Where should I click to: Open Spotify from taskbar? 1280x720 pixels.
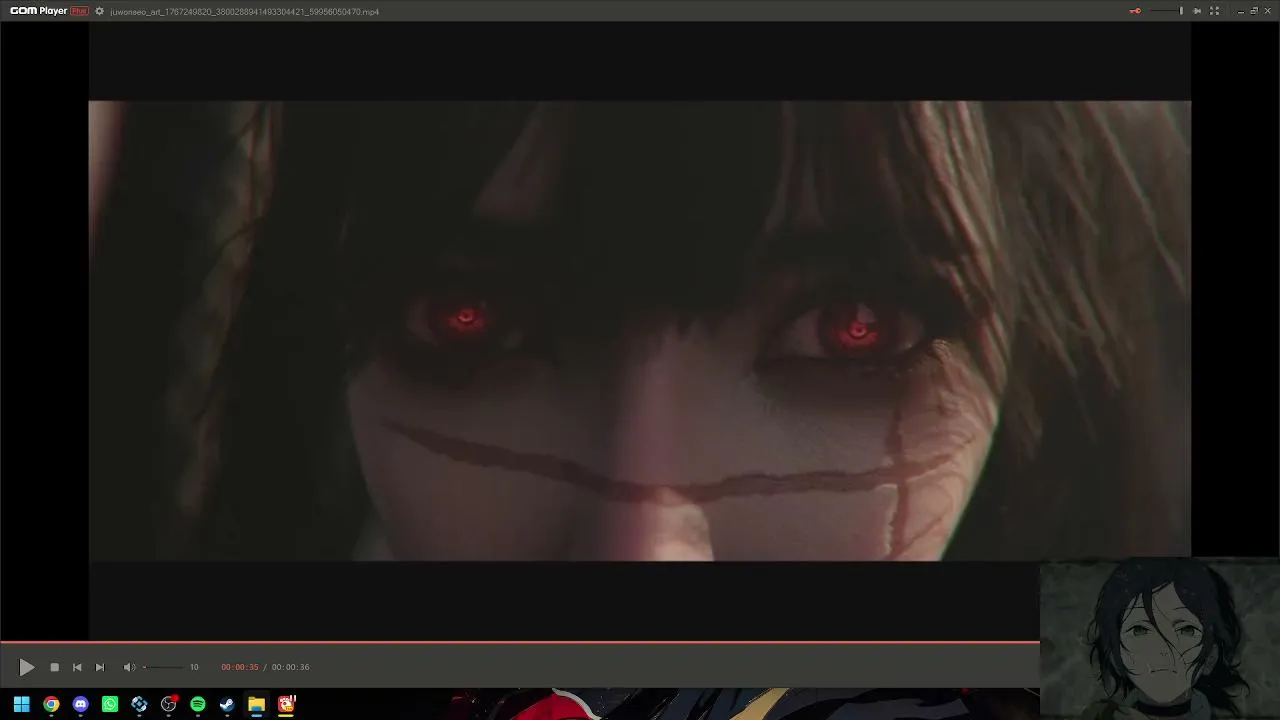pyautogui.click(x=198, y=704)
